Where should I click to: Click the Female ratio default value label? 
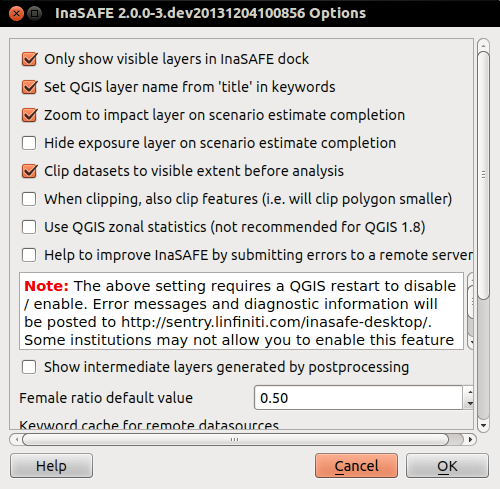point(106,398)
